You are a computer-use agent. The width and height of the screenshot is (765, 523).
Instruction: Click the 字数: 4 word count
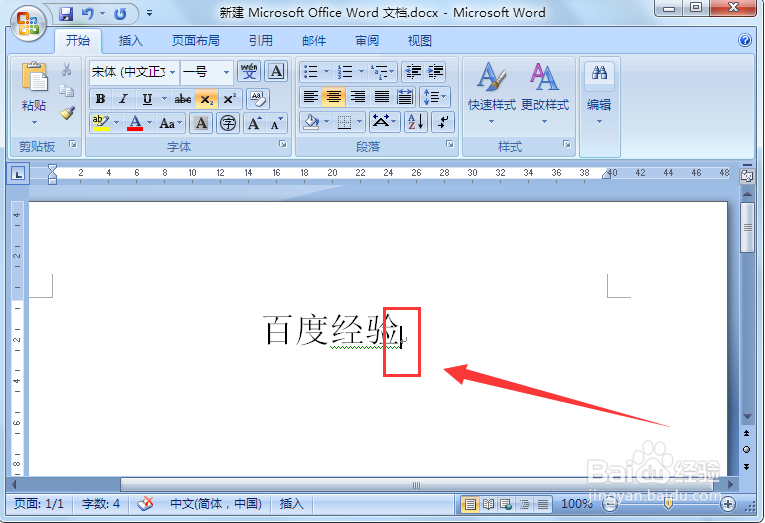pyautogui.click(x=101, y=503)
